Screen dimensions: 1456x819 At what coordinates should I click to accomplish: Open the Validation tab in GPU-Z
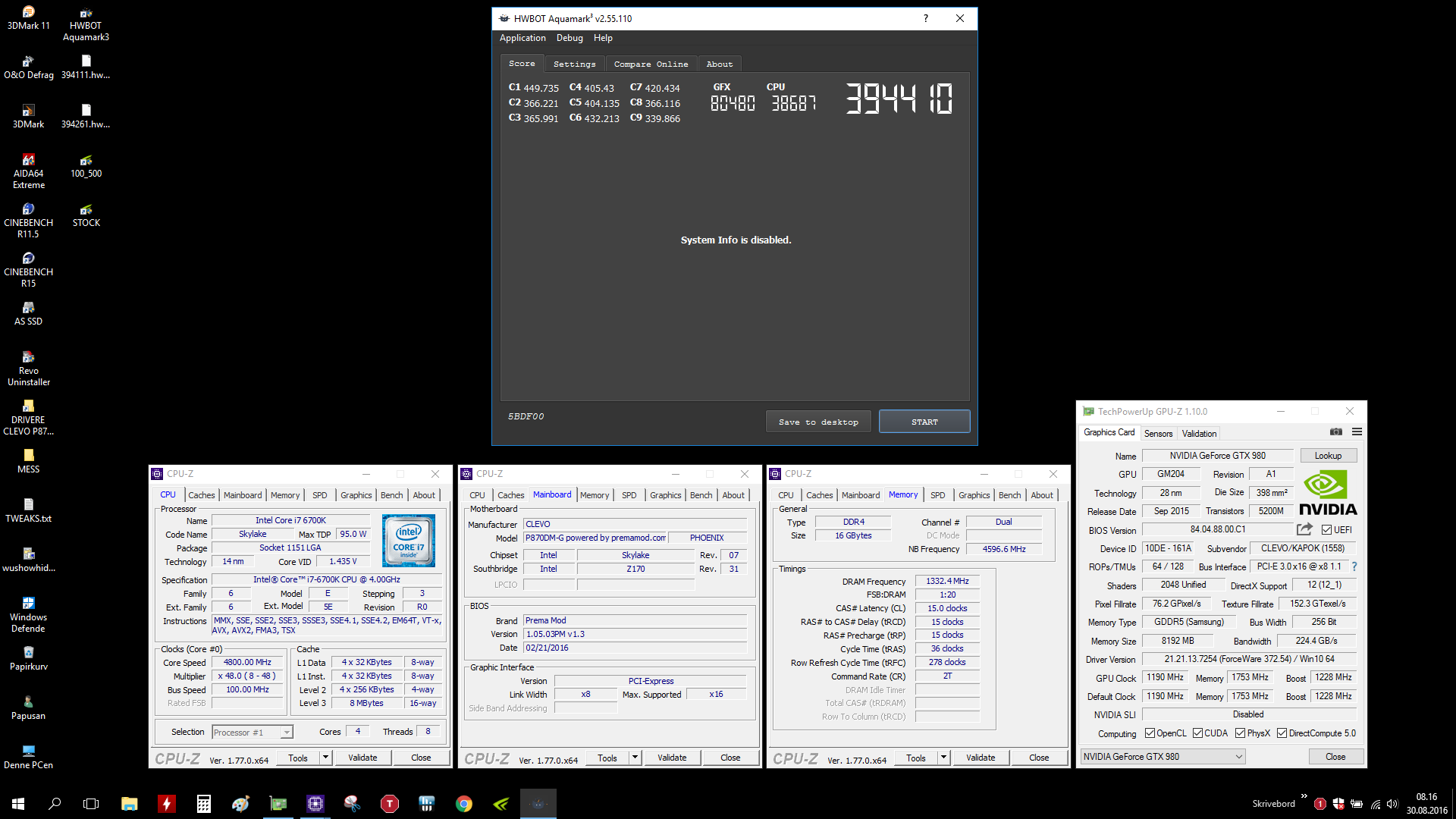point(1199,434)
